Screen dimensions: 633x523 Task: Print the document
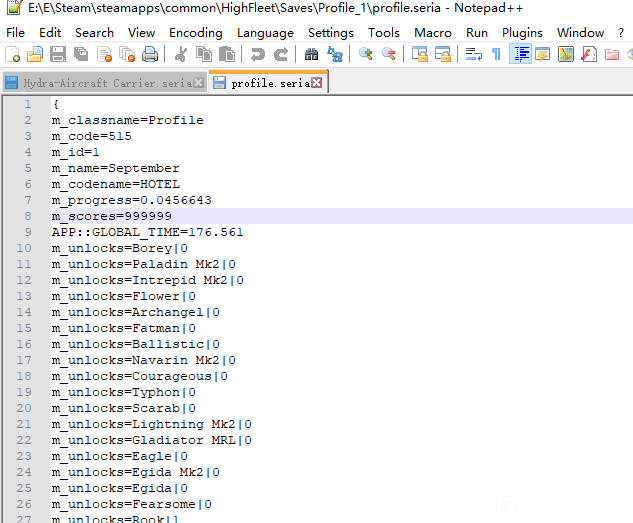tap(150, 54)
